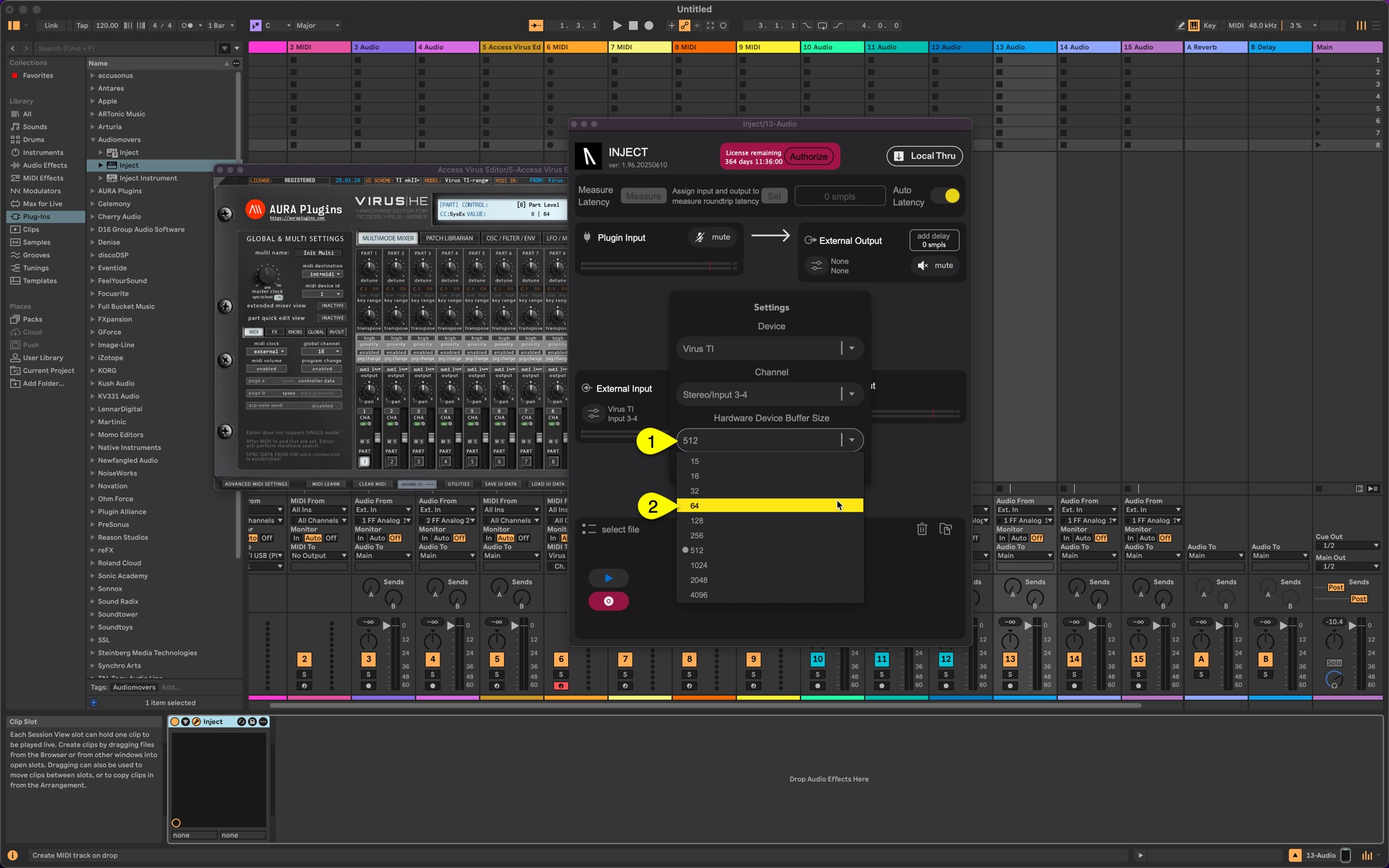This screenshot has width=1389, height=868.
Task: Click the Local Thru button
Action: click(924, 156)
